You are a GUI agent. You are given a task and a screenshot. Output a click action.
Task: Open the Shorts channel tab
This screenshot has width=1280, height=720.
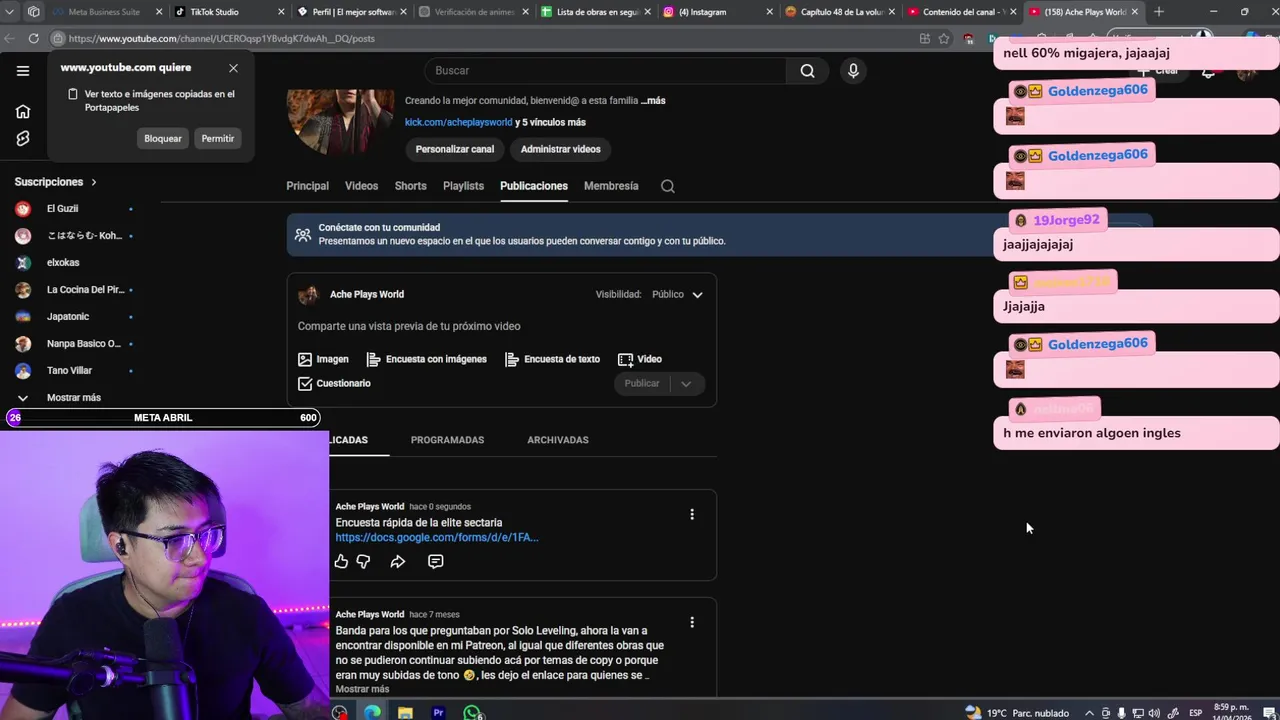(410, 186)
